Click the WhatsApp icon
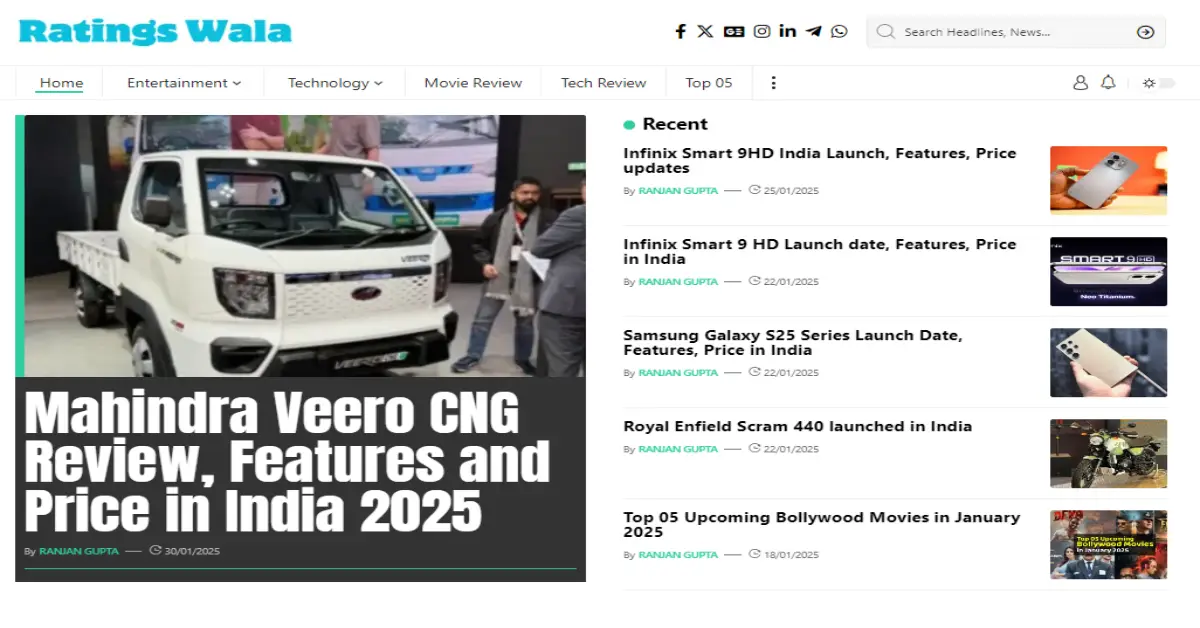 839,32
